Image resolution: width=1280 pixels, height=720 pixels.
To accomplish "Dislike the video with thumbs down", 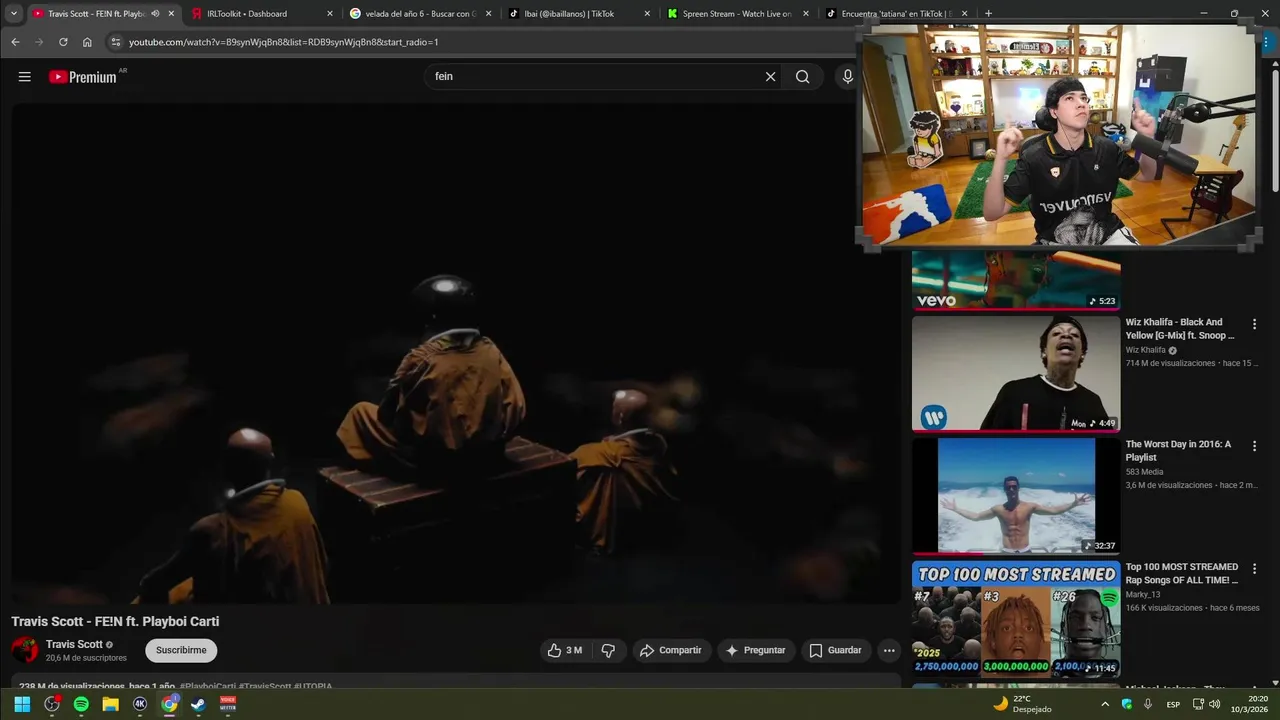I will pyautogui.click(x=608, y=650).
